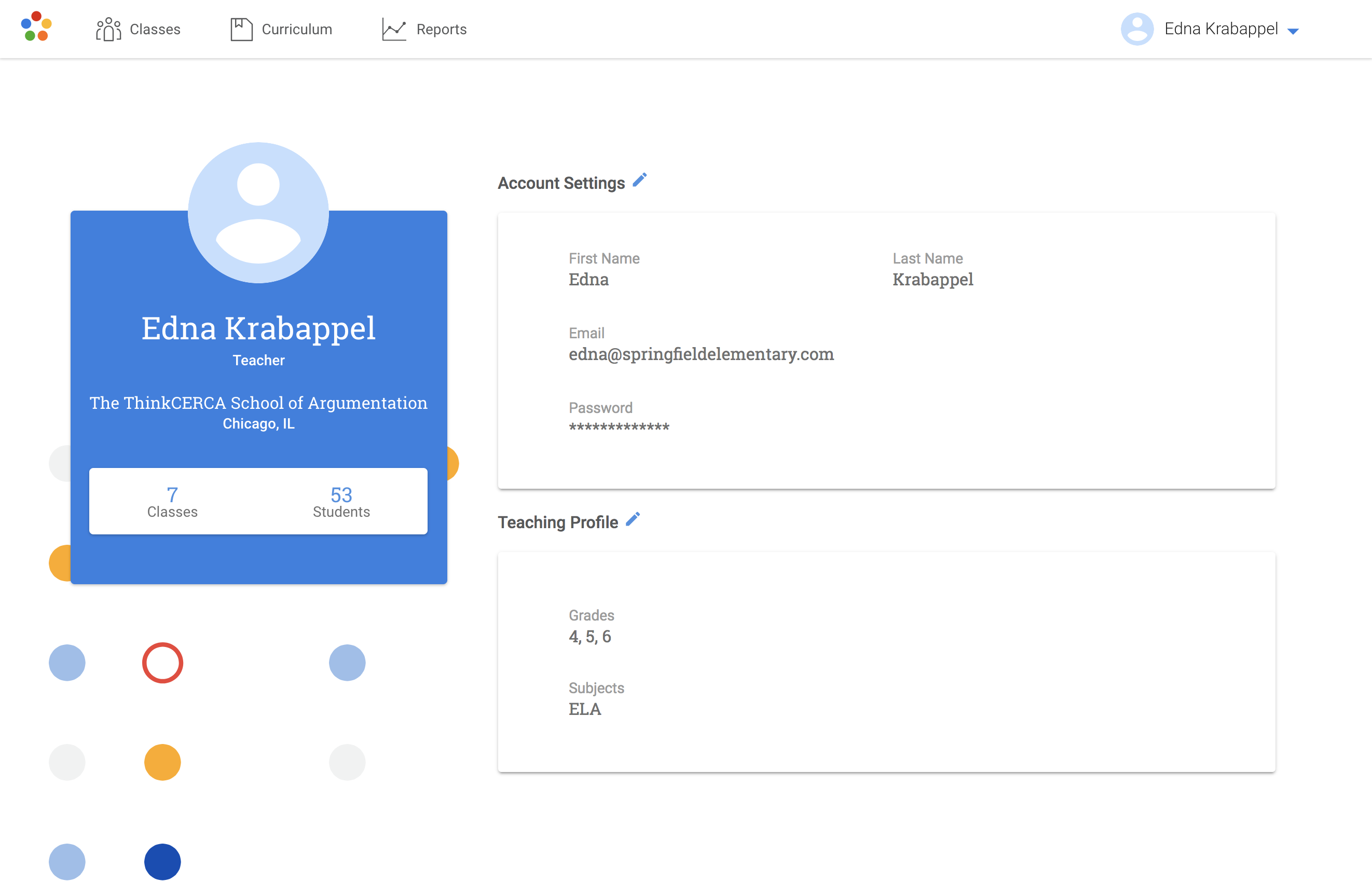Select the Last Name value Krabappel
Image resolution: width=1372 pixels, height=882 pixels.
click(932, 280)
